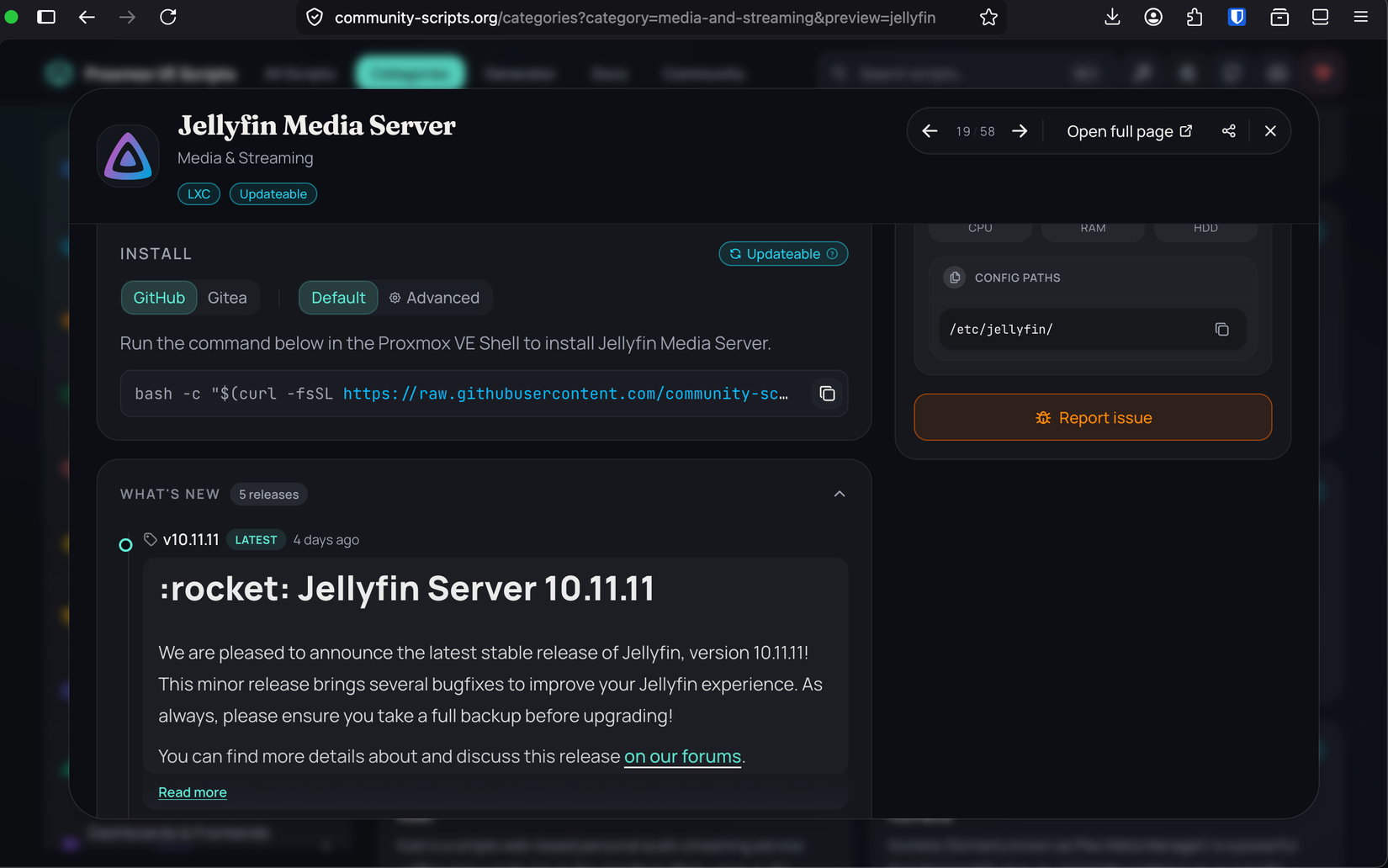This screenshot has width=1388, height=868.
Task: Copy the /etc/jellyfin/ config path
Action: (x=1221, y=329)
